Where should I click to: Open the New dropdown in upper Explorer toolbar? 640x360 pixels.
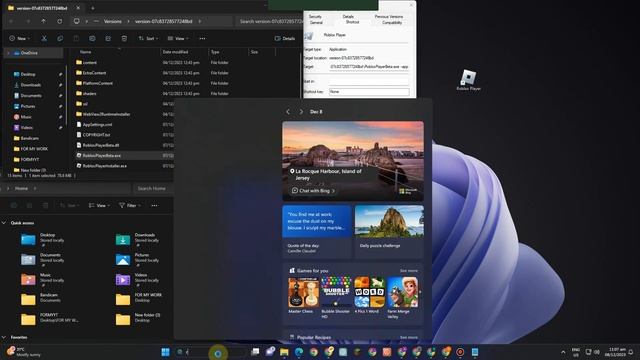click(20, 38)
